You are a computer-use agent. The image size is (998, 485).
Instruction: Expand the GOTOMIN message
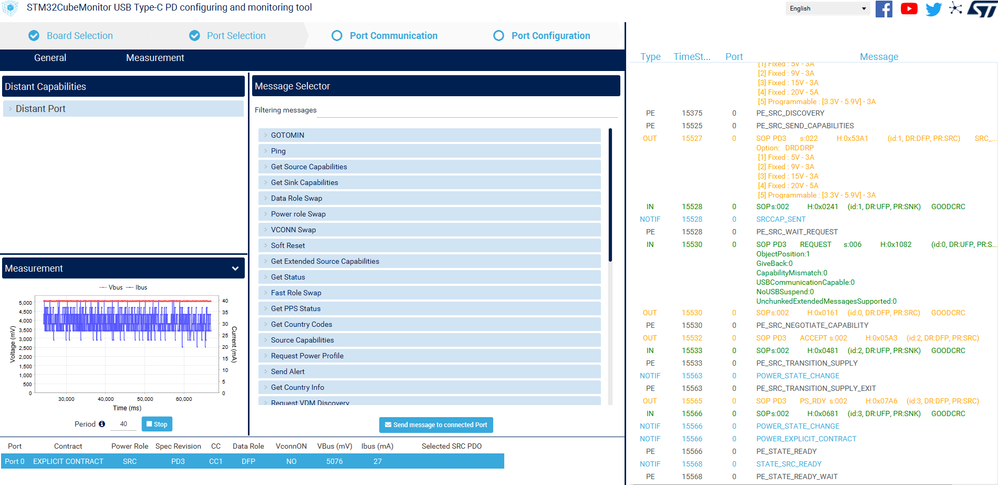pyautogui.click(x=430, y=136)
